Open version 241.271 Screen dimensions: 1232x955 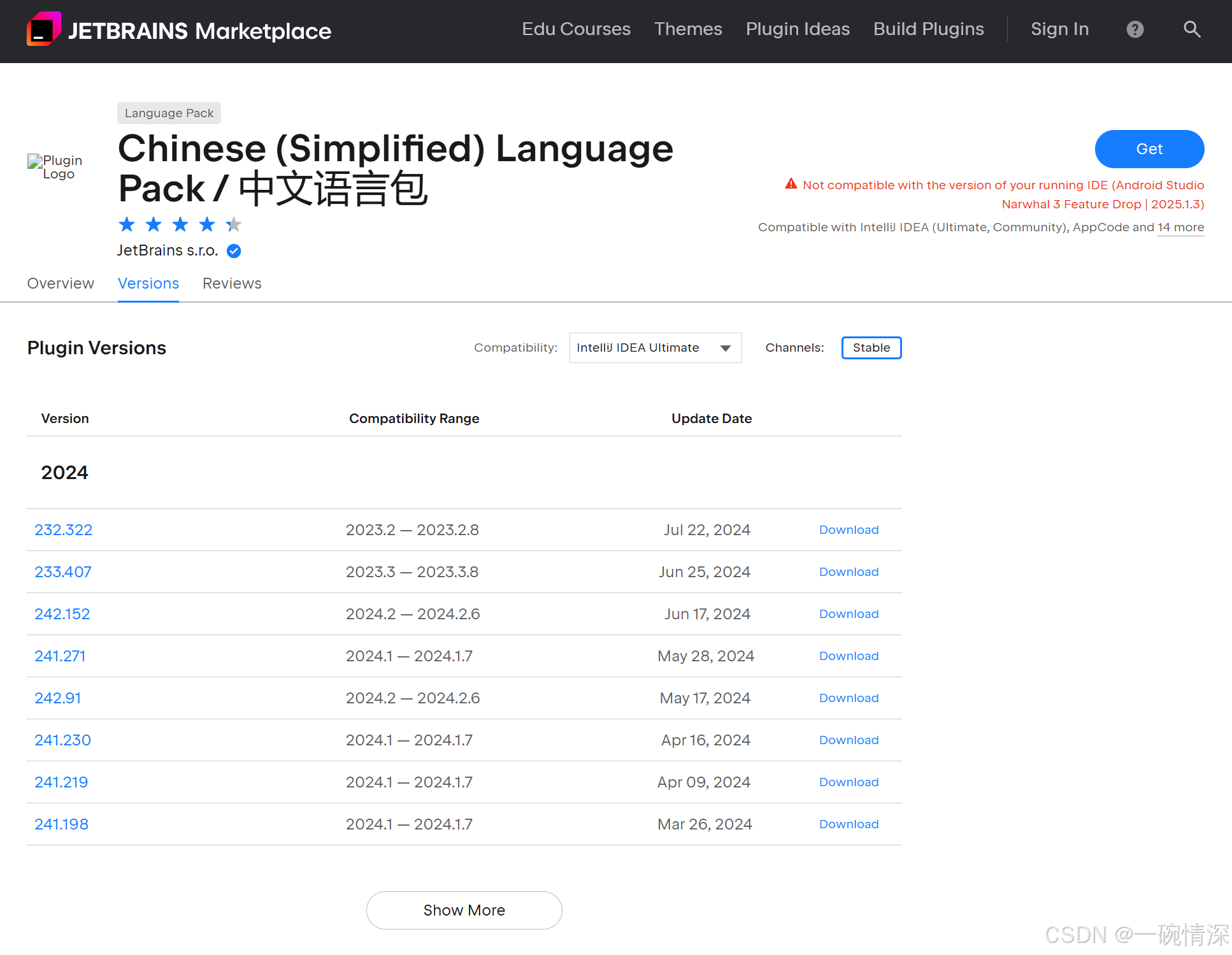(60, 656)
